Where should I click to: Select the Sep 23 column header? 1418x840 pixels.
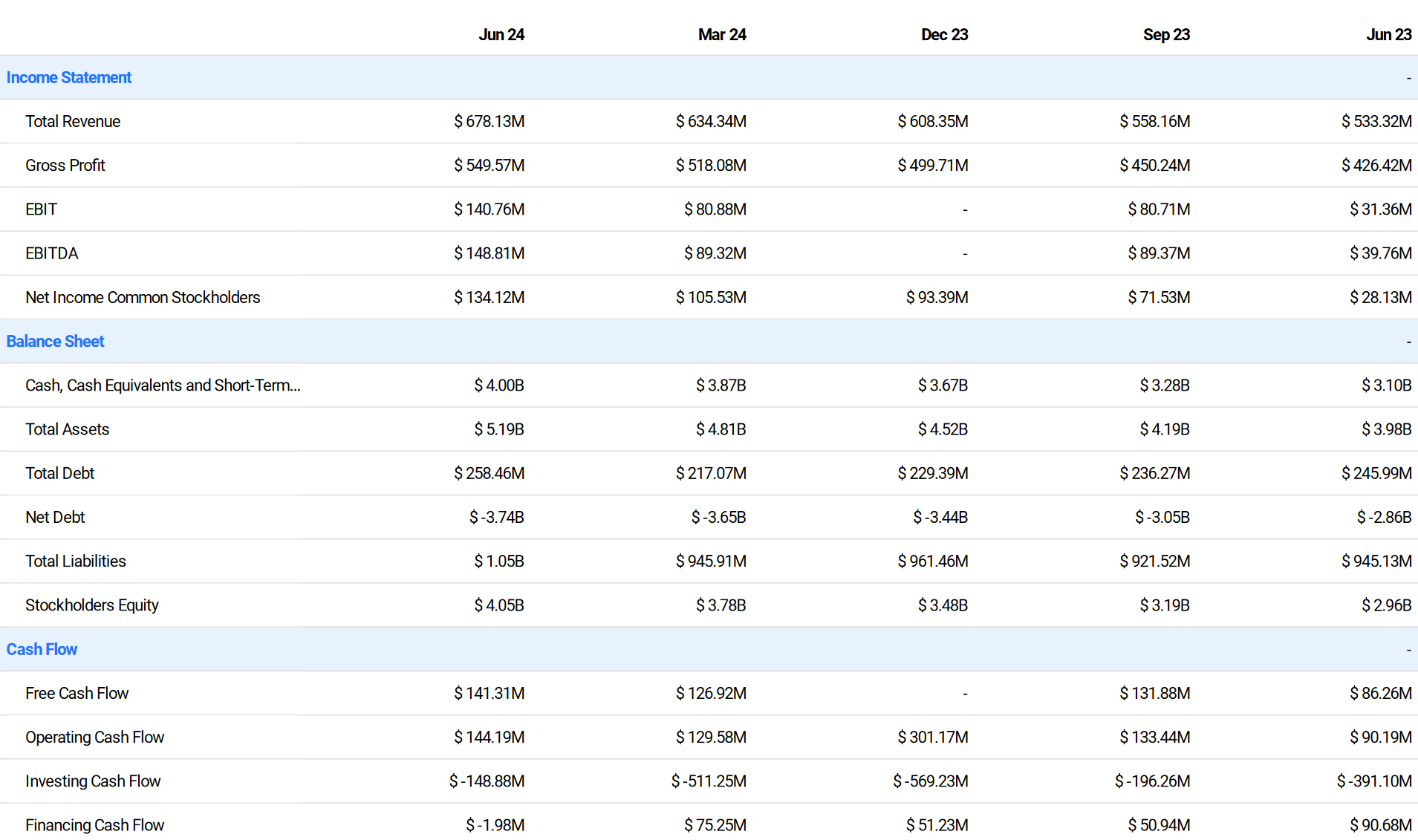point(1166,34)
